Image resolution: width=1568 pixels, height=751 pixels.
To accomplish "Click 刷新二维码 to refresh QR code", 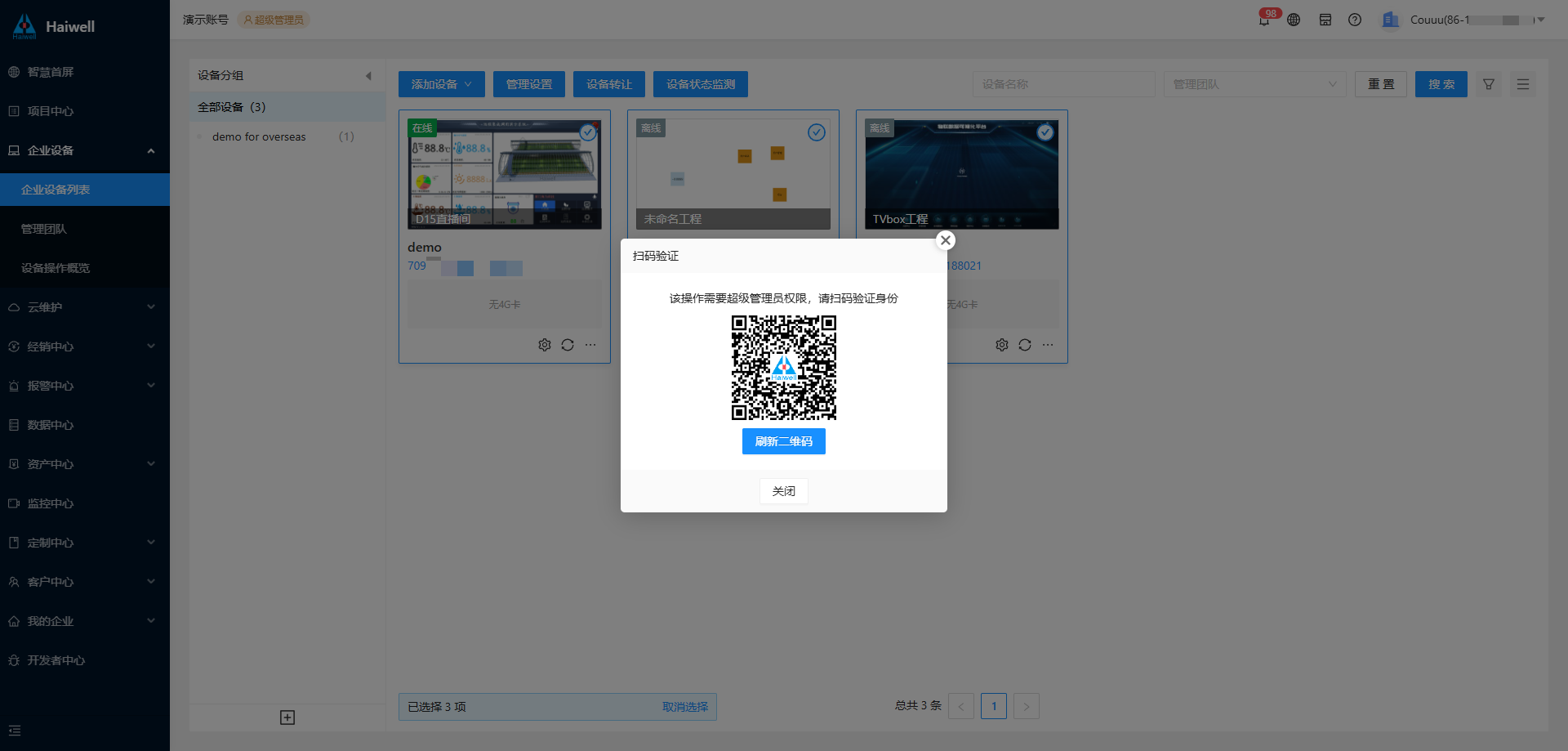I will click(784, 441).
